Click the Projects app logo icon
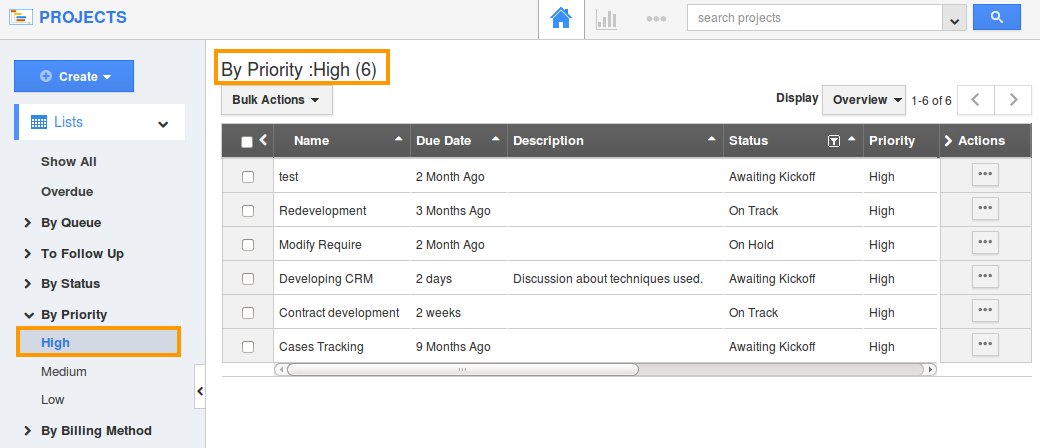The width and height of the screenshot is (1040, 448). click(21, 17)
